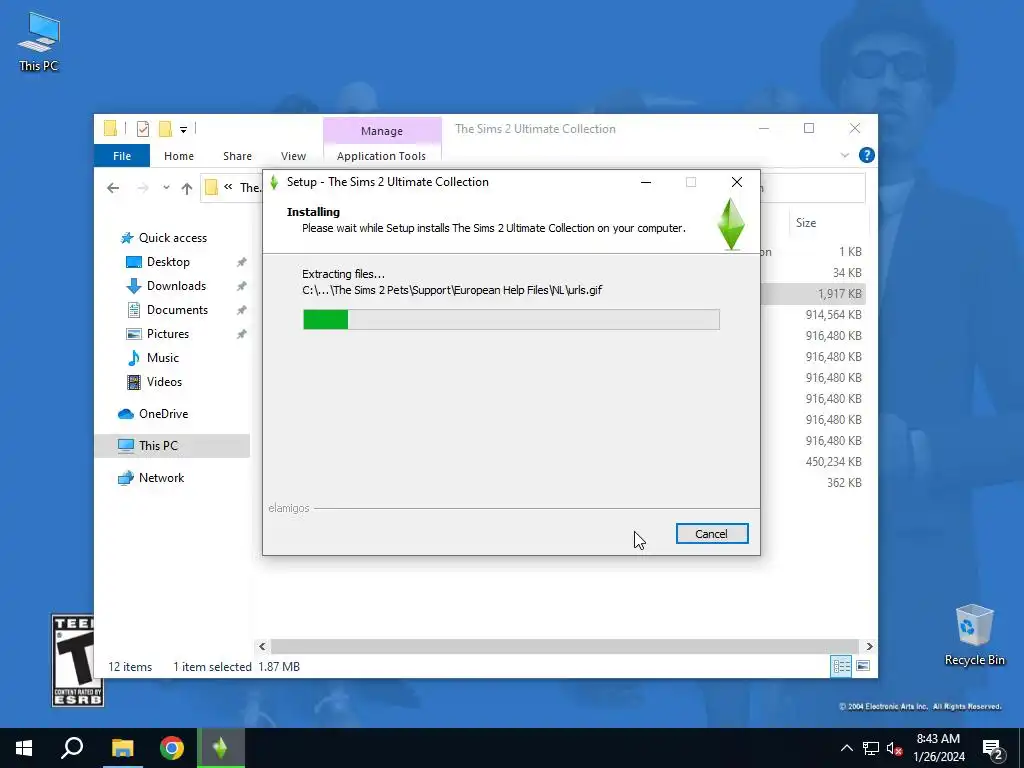Go forward in File Explorer

tap(142, 188)
